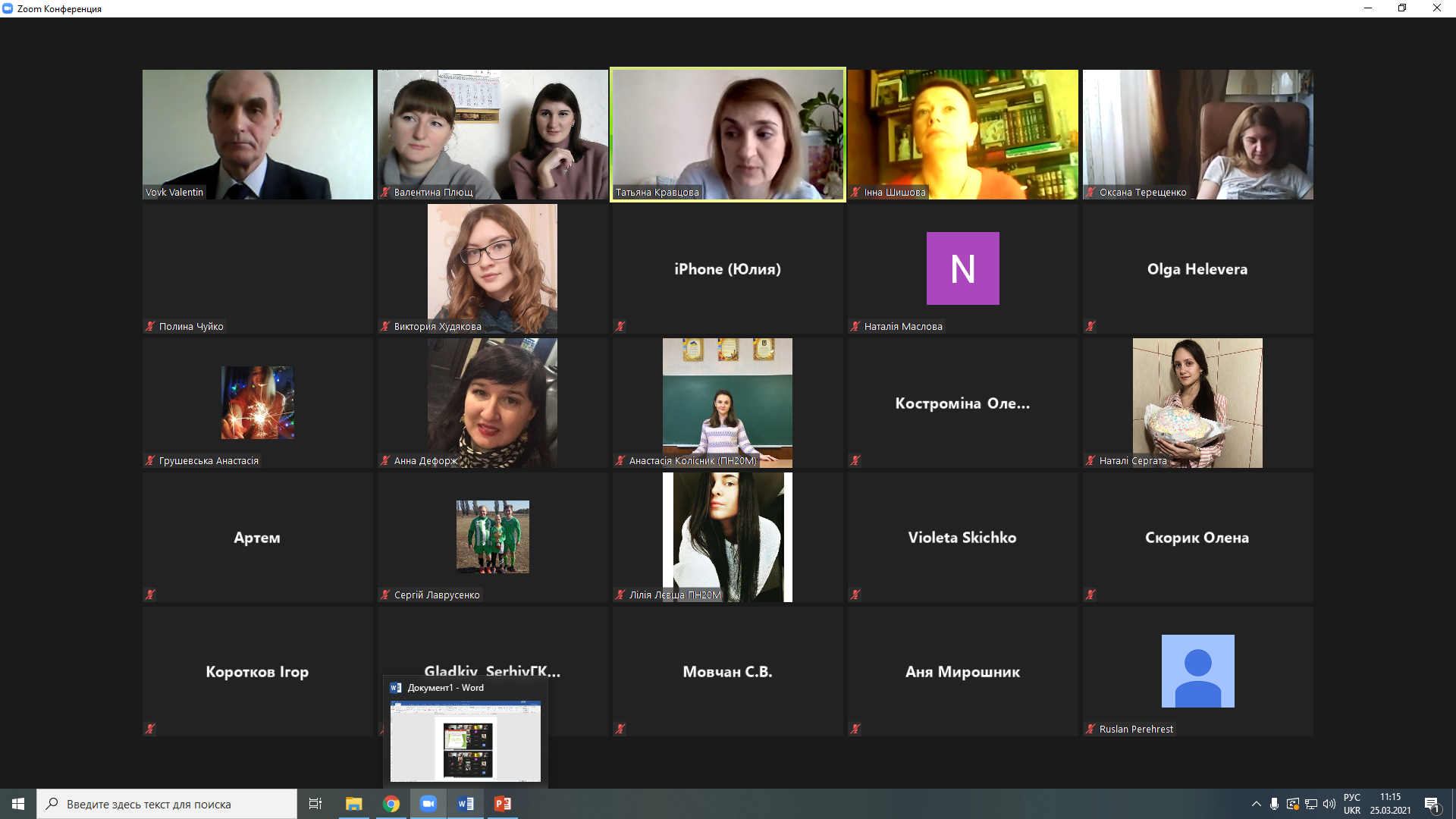
Task: Expand hidden system tray icons chevron
Action: coord(1257,804)
